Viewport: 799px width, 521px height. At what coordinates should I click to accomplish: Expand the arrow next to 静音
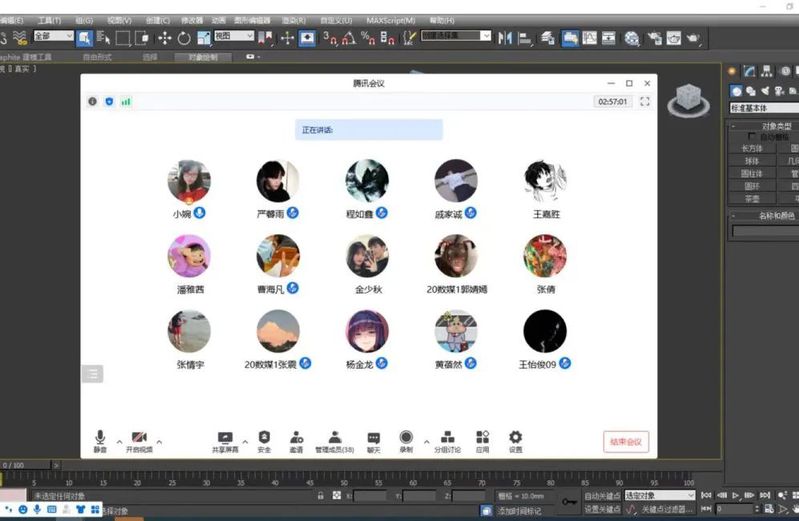tap(120, 441)
